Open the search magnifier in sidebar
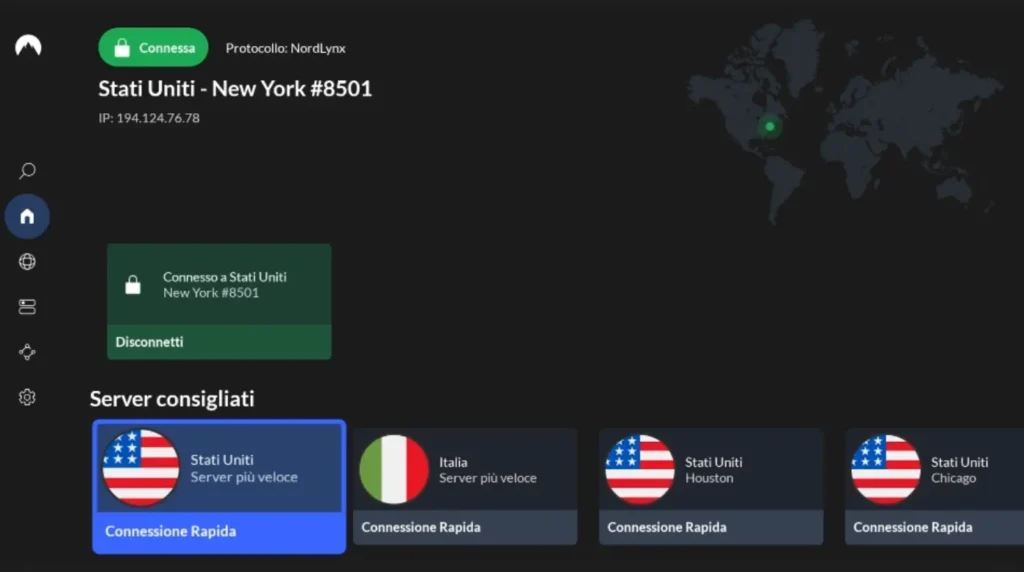 point(27,171)
